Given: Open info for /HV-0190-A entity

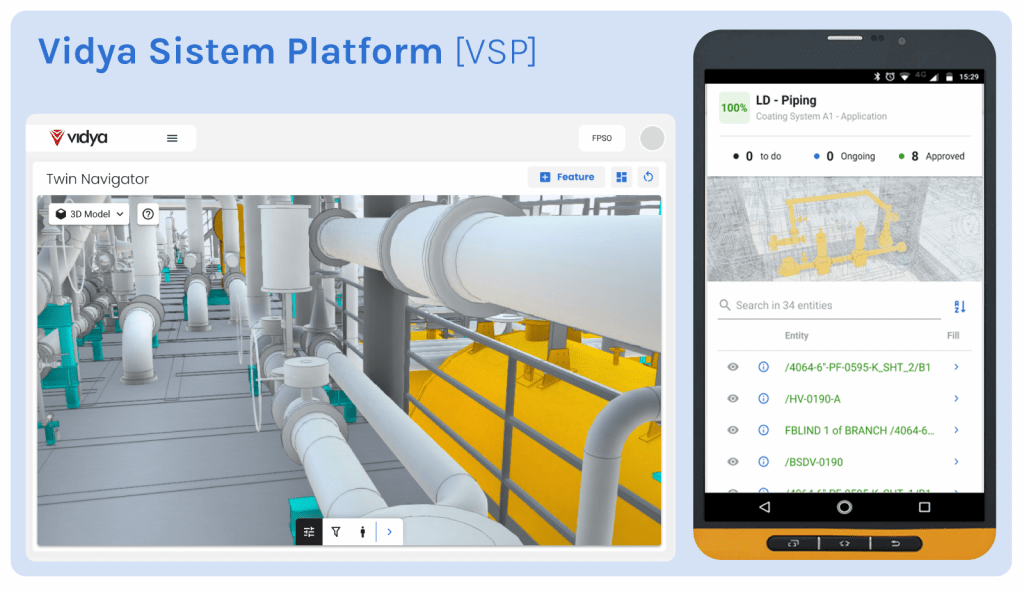Looking at the screenshot, I should click(x=763, y=399).
